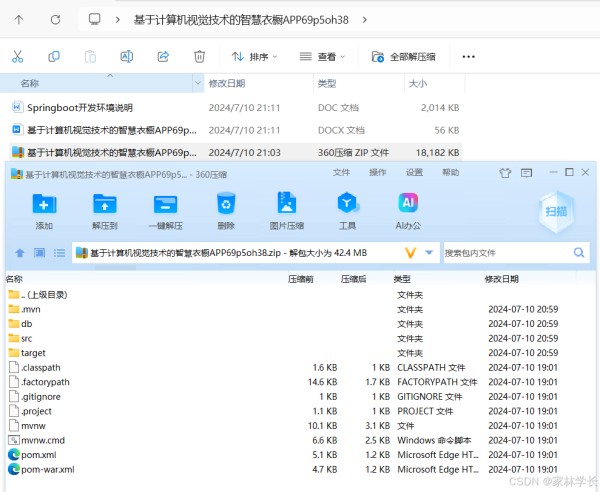Switch to the icon view mode in 360压缩
The height and width of the screenshot is (492, 600).
[x=39, y=253]
